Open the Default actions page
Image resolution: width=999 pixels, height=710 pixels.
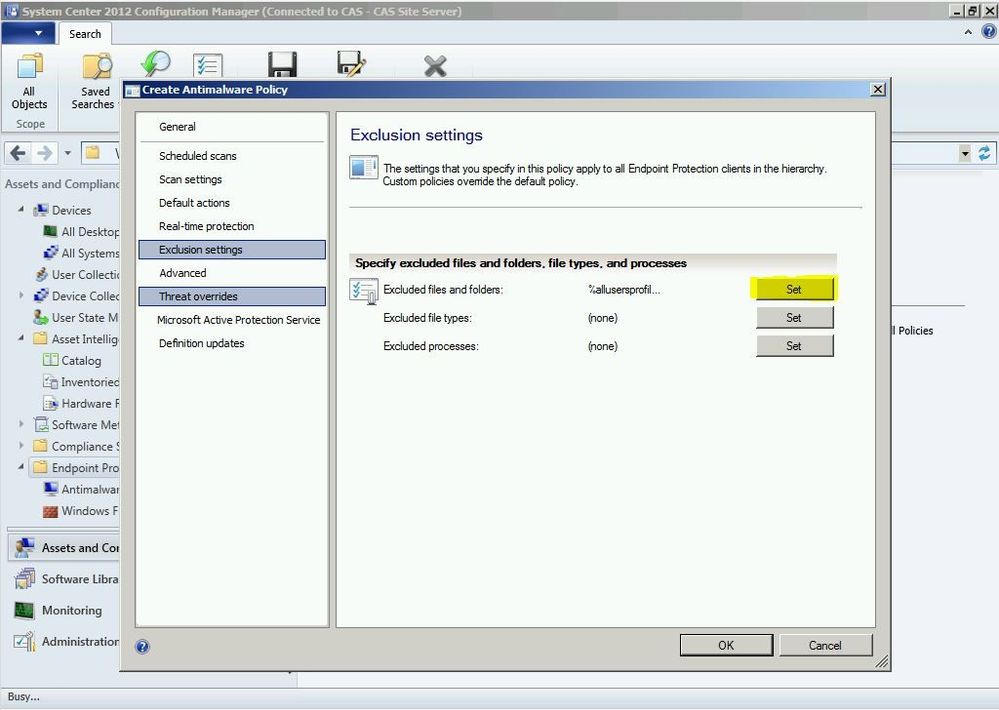click(194, 203)
